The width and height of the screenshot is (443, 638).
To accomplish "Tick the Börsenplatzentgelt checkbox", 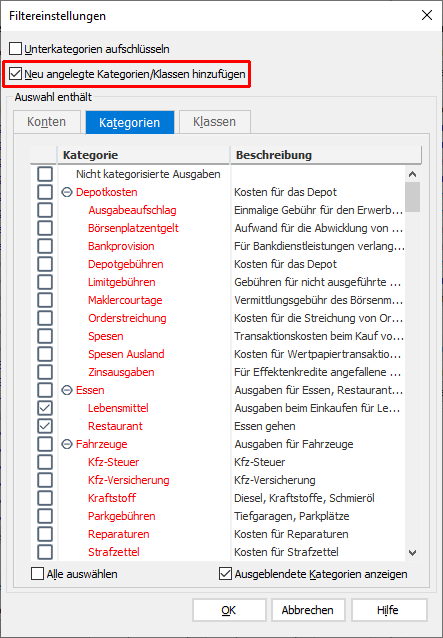I will [x=45, y=228].
